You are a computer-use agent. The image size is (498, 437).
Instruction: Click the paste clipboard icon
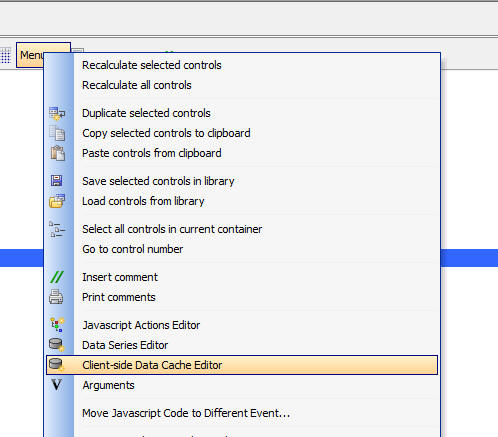point(57,153)
